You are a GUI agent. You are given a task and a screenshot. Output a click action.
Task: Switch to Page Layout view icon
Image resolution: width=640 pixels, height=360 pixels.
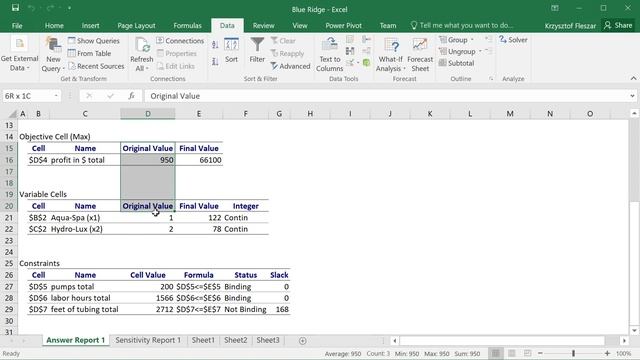[x=511, y=353]
